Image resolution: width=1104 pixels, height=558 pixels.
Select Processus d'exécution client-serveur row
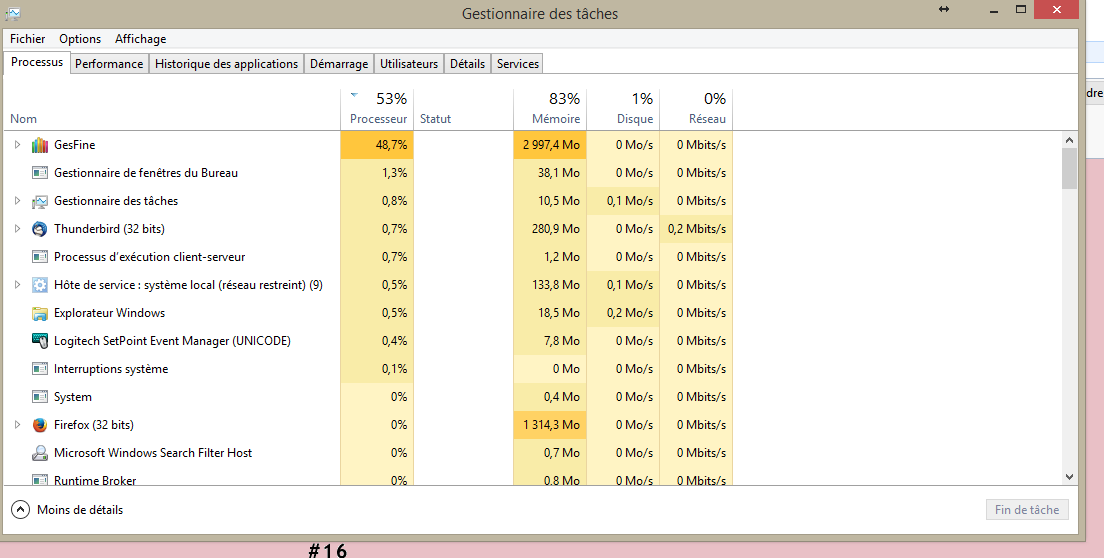pos(368,257)
